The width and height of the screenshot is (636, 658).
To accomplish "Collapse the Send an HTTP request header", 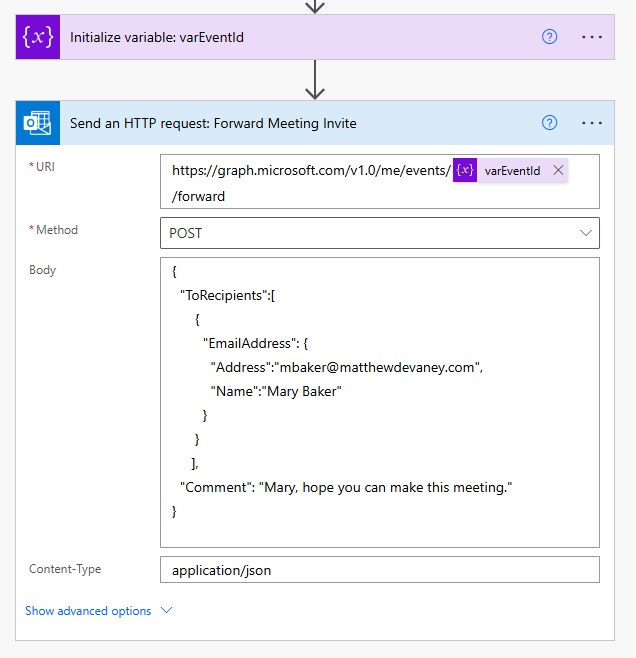I will [x=300, y=123].
